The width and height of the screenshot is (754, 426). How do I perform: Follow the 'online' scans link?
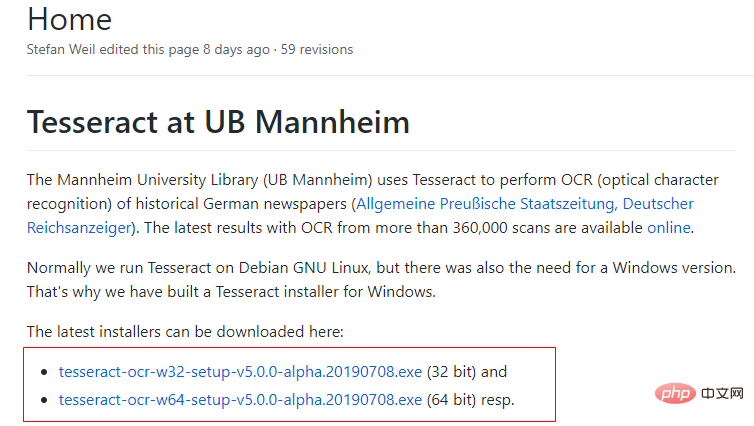[668, 227]
